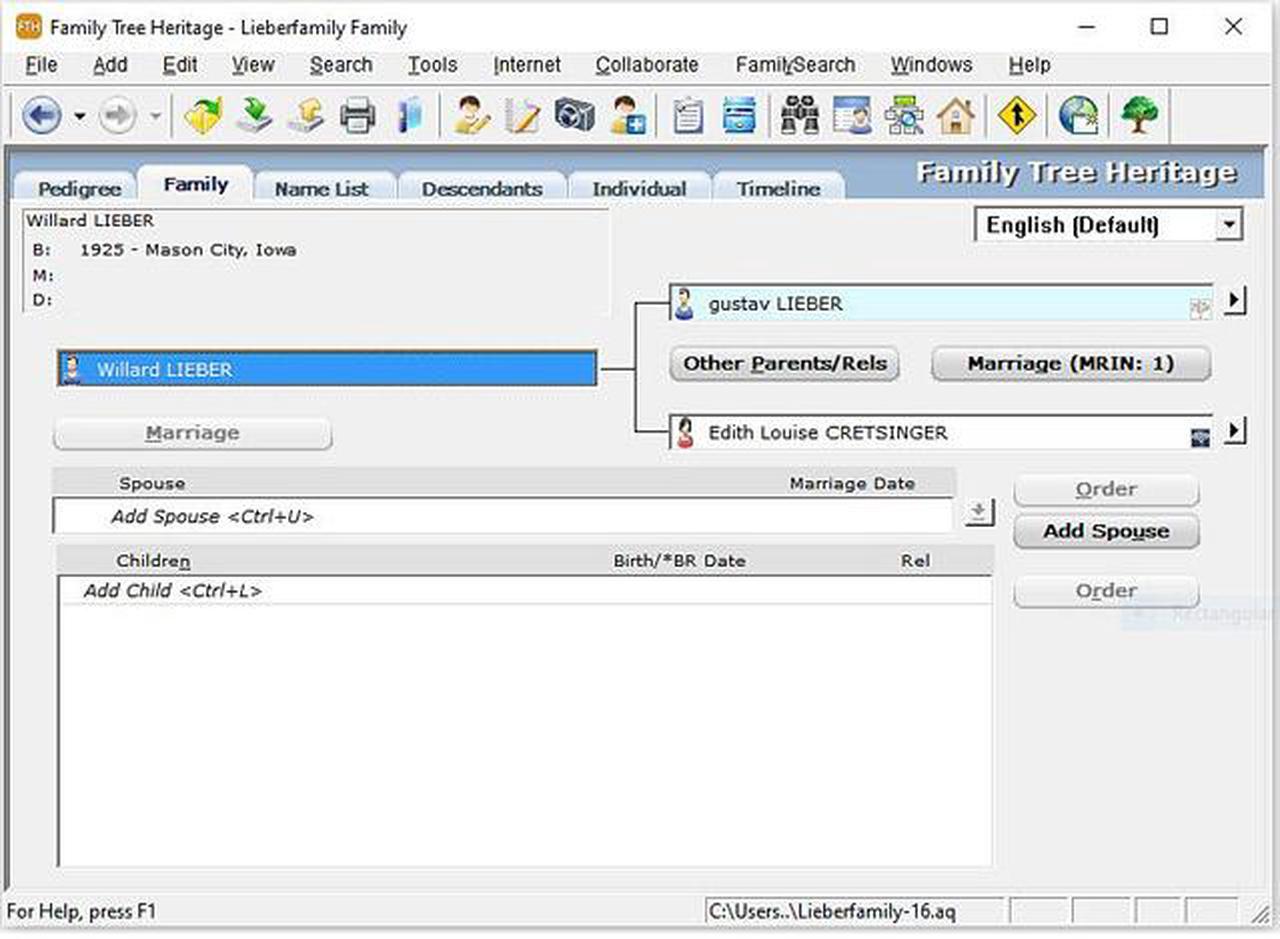Click the Add Child <Ctrl+L> row
The height and width of the screenshot is (939, 1280).
click(525, 590)
